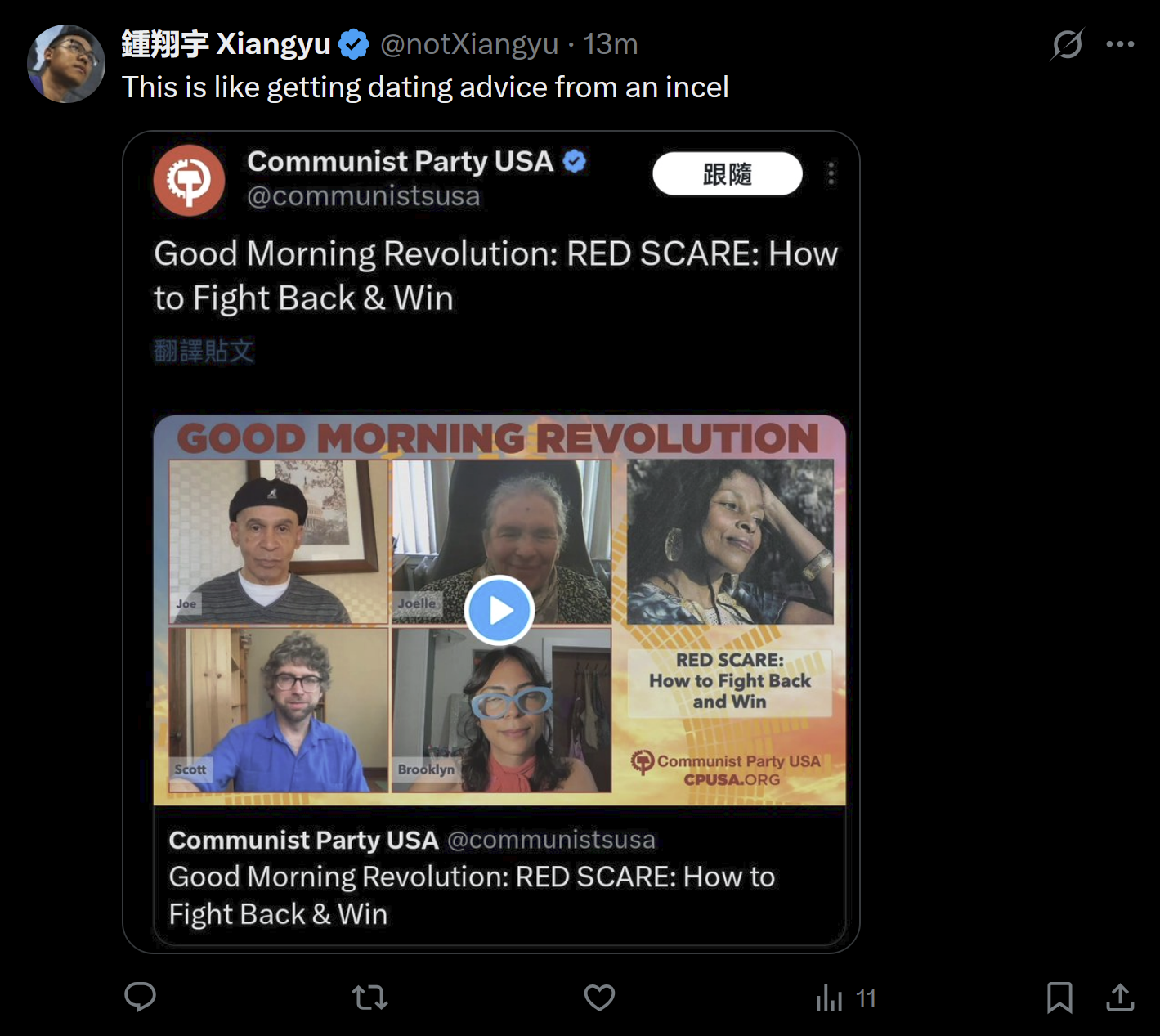This screenshot has height=1036, width=1160.
Task: Open the @notXiangyu handle link
Action: tap(469, 44)
